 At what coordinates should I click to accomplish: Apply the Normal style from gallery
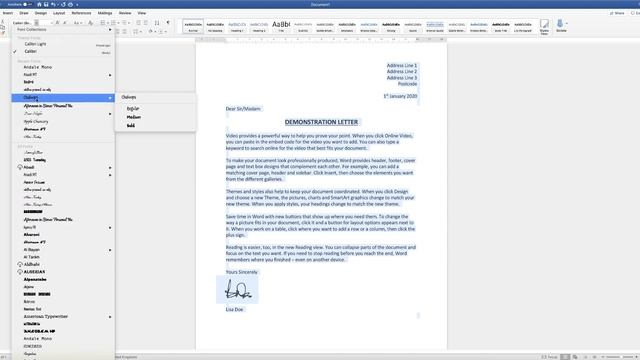coord(193,27)
